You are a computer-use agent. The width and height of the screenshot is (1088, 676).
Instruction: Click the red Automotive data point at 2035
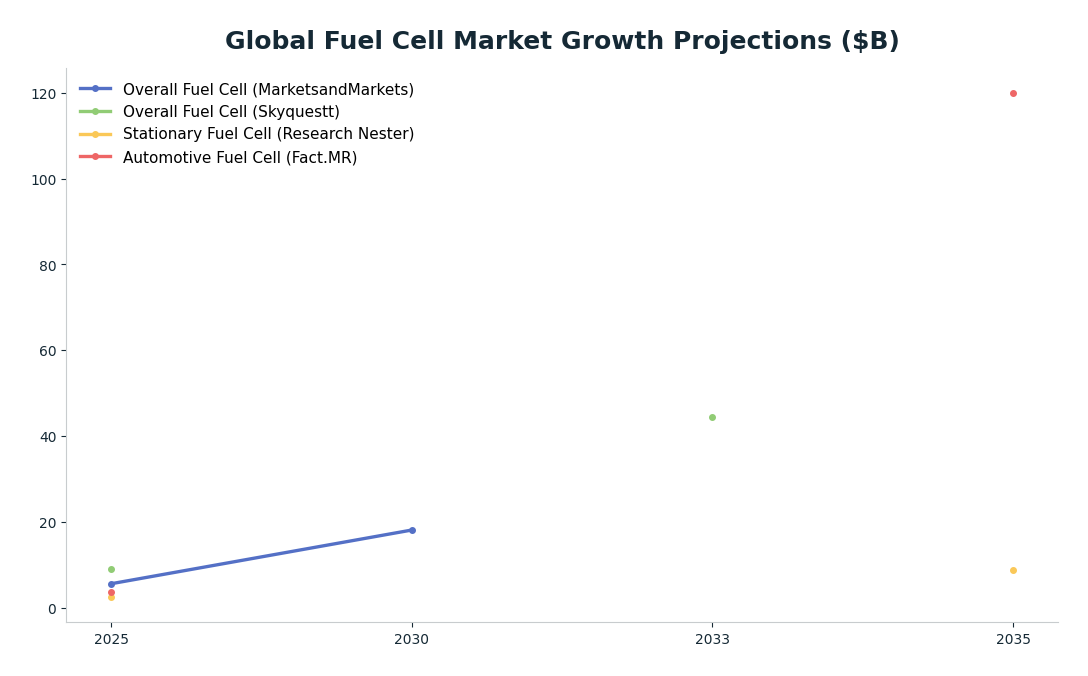click(x=1013, y=94)
